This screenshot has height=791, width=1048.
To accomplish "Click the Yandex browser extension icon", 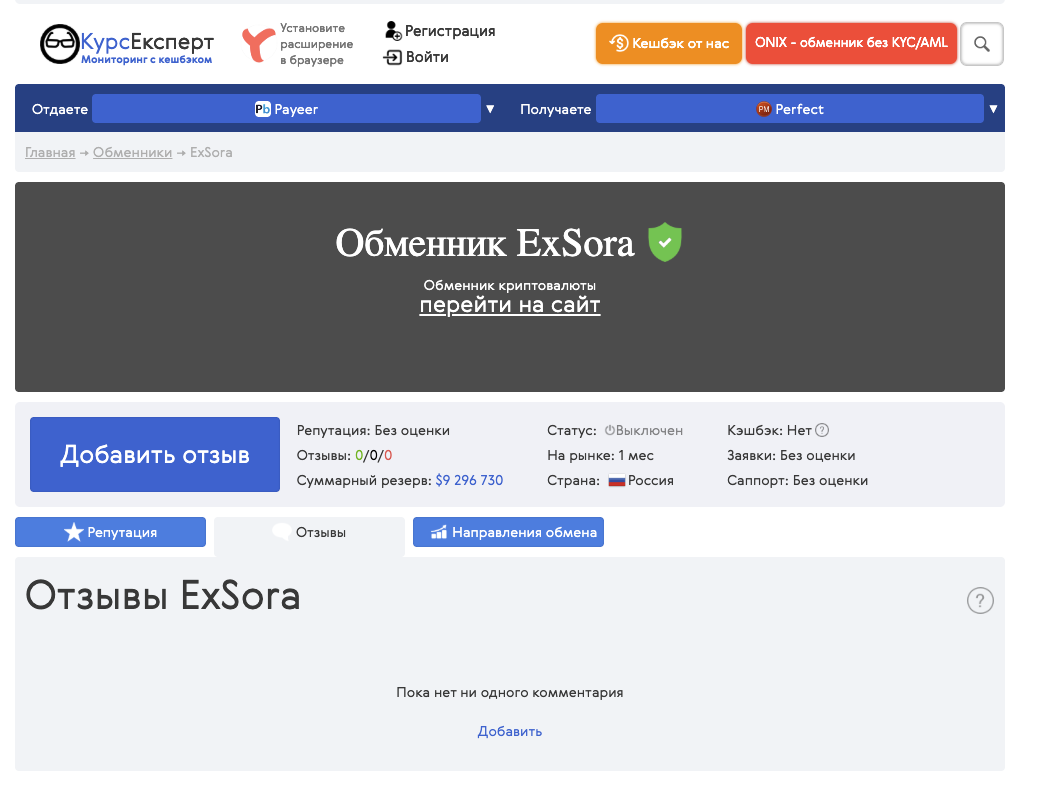I will point(258,45).
